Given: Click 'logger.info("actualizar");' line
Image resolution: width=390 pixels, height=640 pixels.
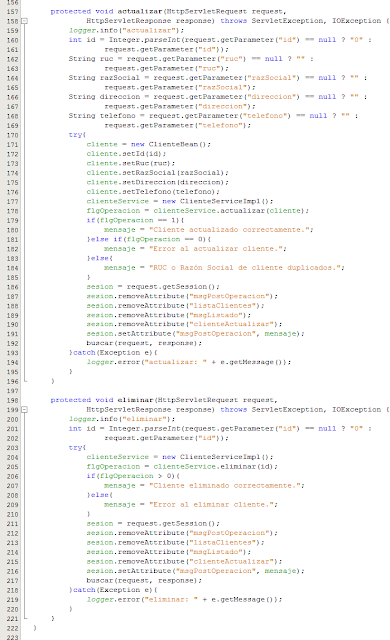Looking at the screenshot, I should pos(126,30).
